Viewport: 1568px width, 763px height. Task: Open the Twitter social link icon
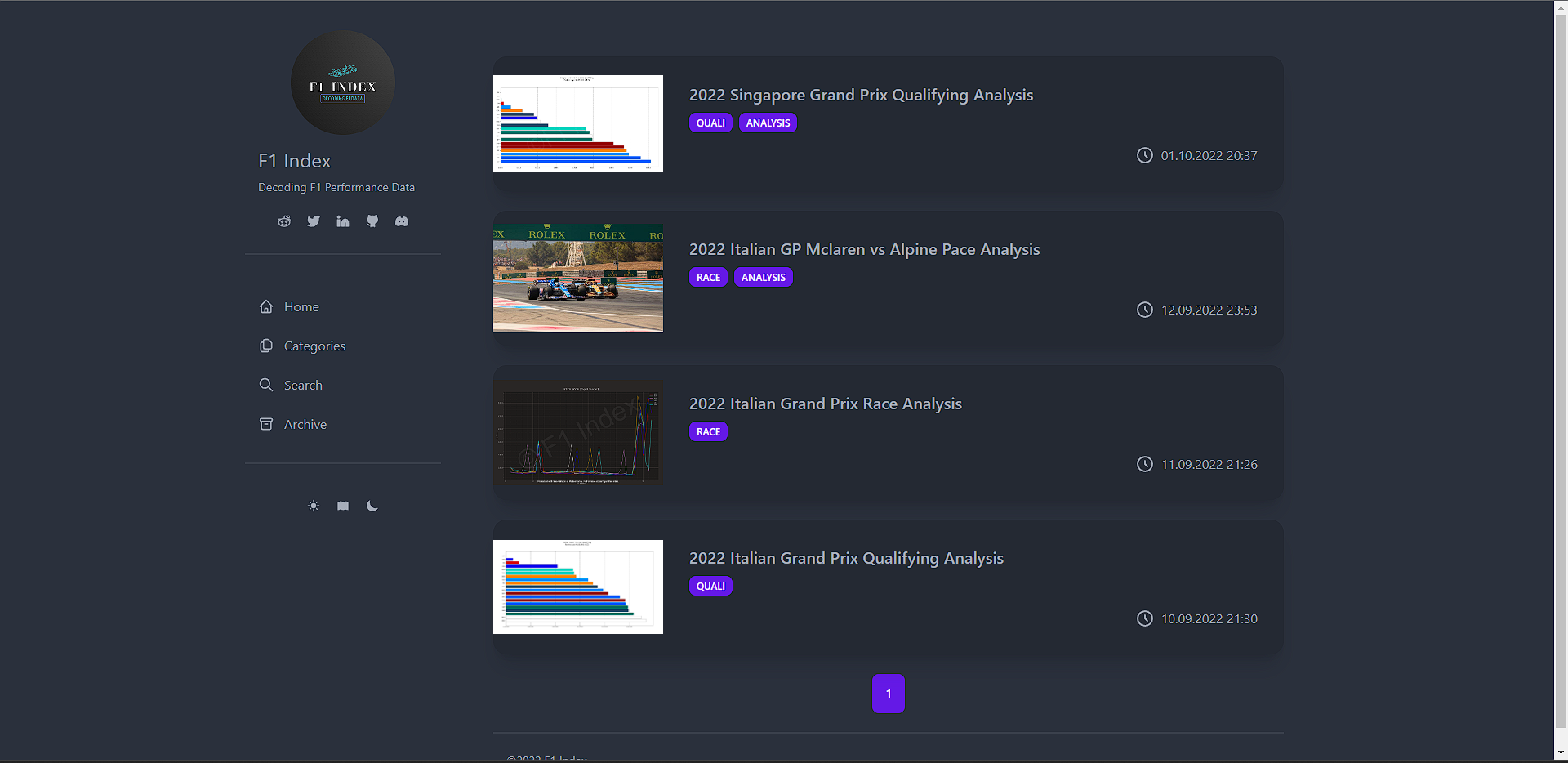coord(314,221)
